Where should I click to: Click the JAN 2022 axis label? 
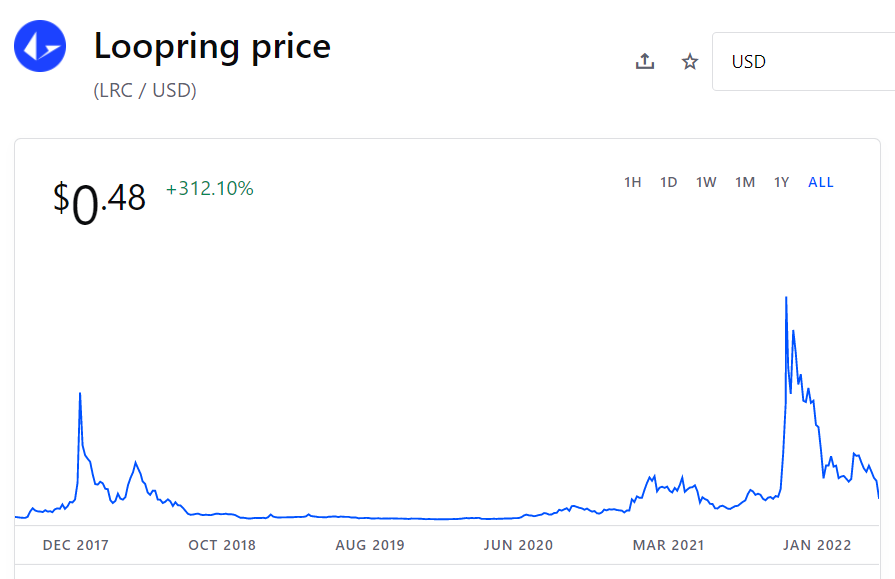[x=817, y=545]
